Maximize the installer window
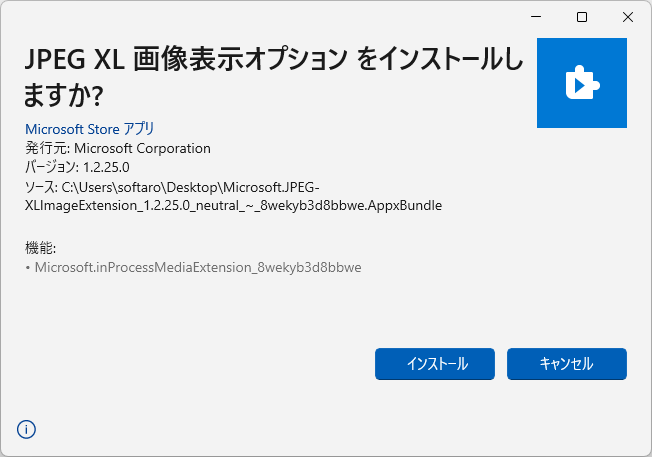This screenshot has height=457, width=652. click(582, 17)
